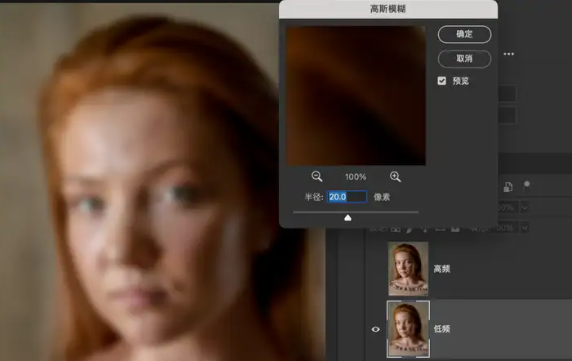This screenshot has height=361, width=572.
Task: Click the lock all icon in Layers panel
Action: click(x=455, y=229)
